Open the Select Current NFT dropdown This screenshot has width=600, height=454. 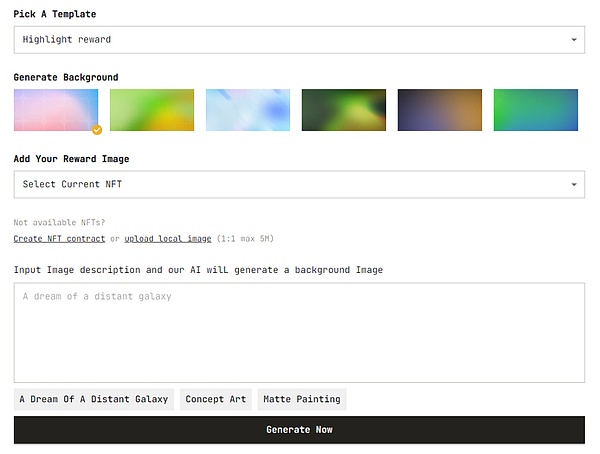click(x=298, y=184)
